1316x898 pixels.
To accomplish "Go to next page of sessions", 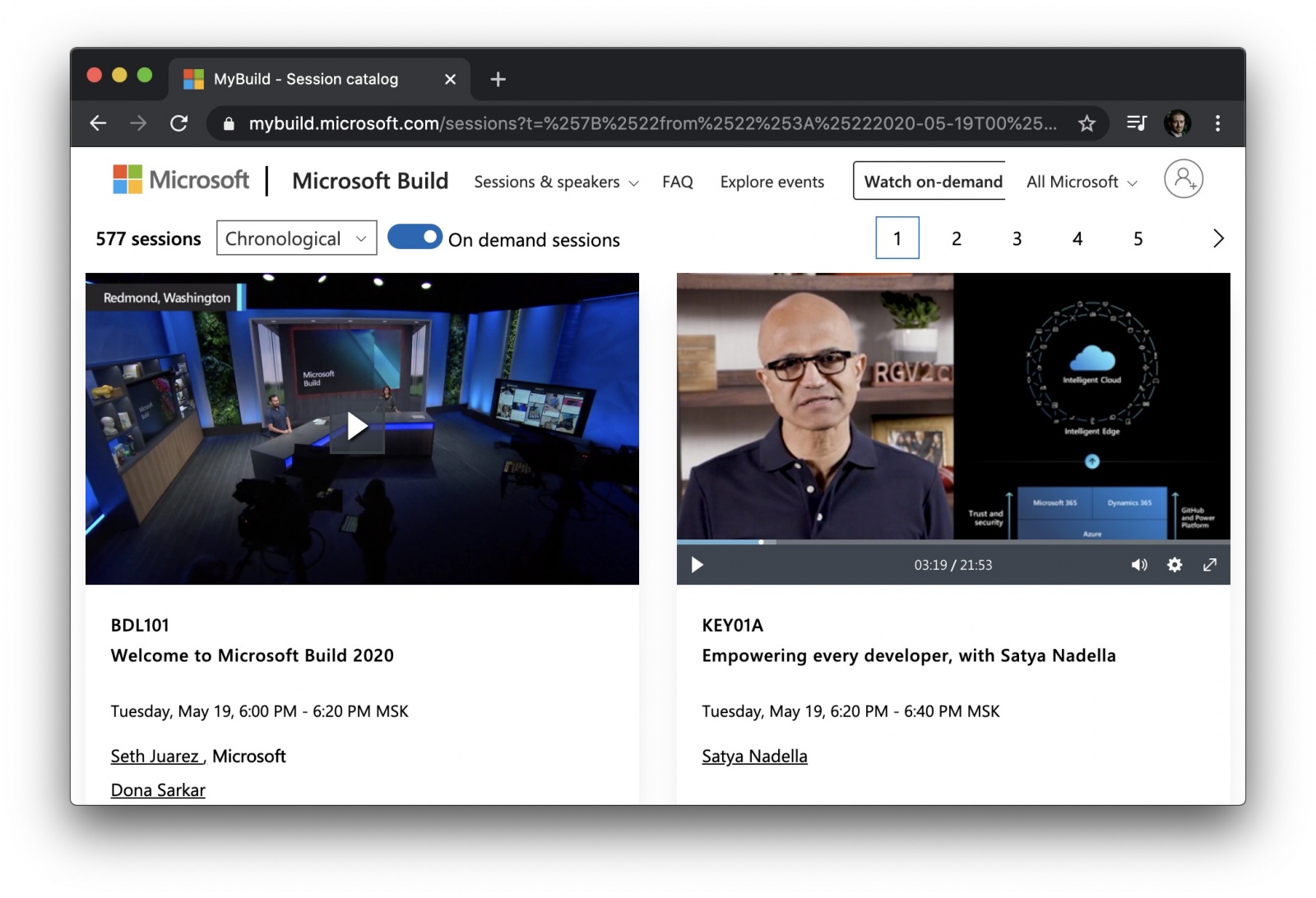I will [1218, 238].
